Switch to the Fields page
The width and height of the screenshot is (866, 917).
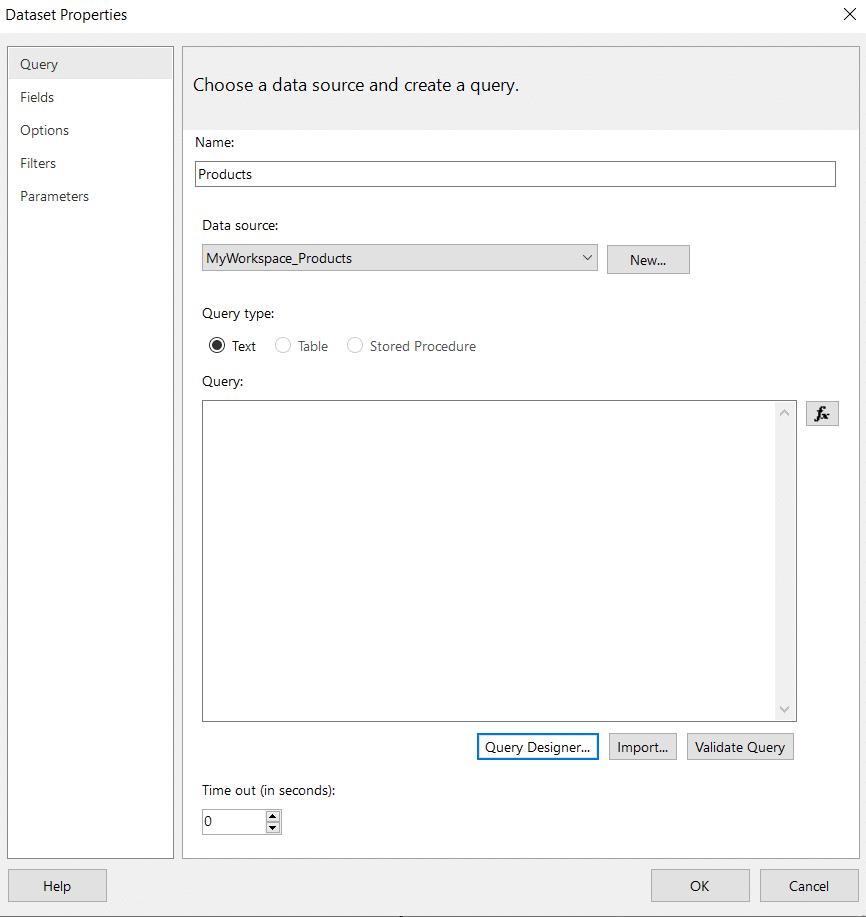click(91, 97)
